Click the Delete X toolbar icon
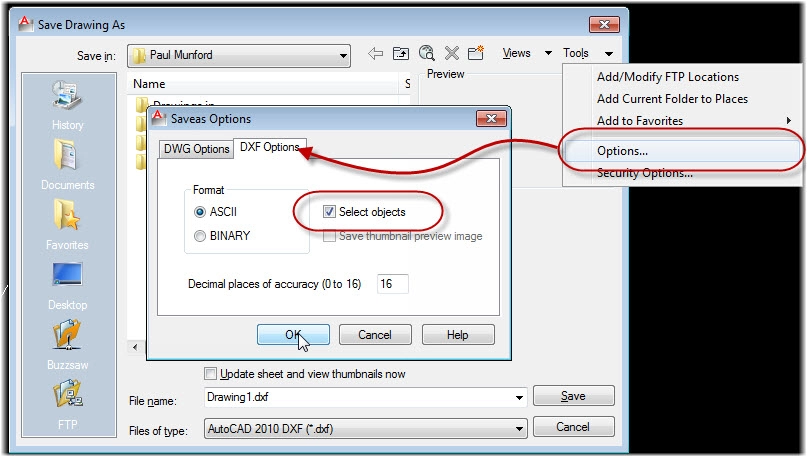The width and height of the screenshot is (807, 457). click(451, 53)
